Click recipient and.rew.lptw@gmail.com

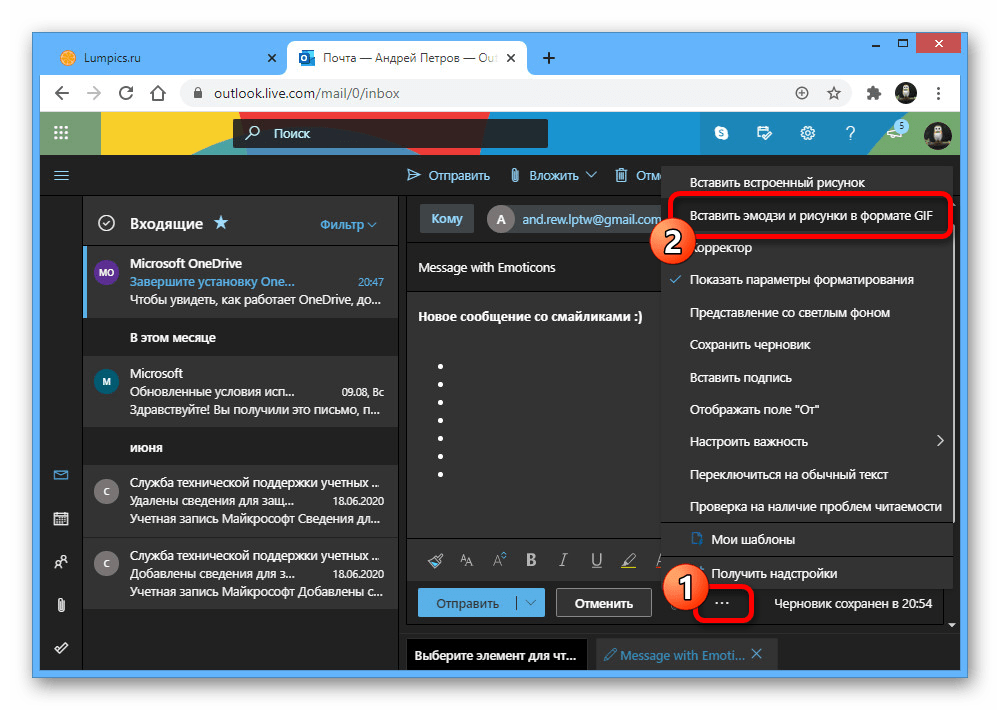point(591,219)
